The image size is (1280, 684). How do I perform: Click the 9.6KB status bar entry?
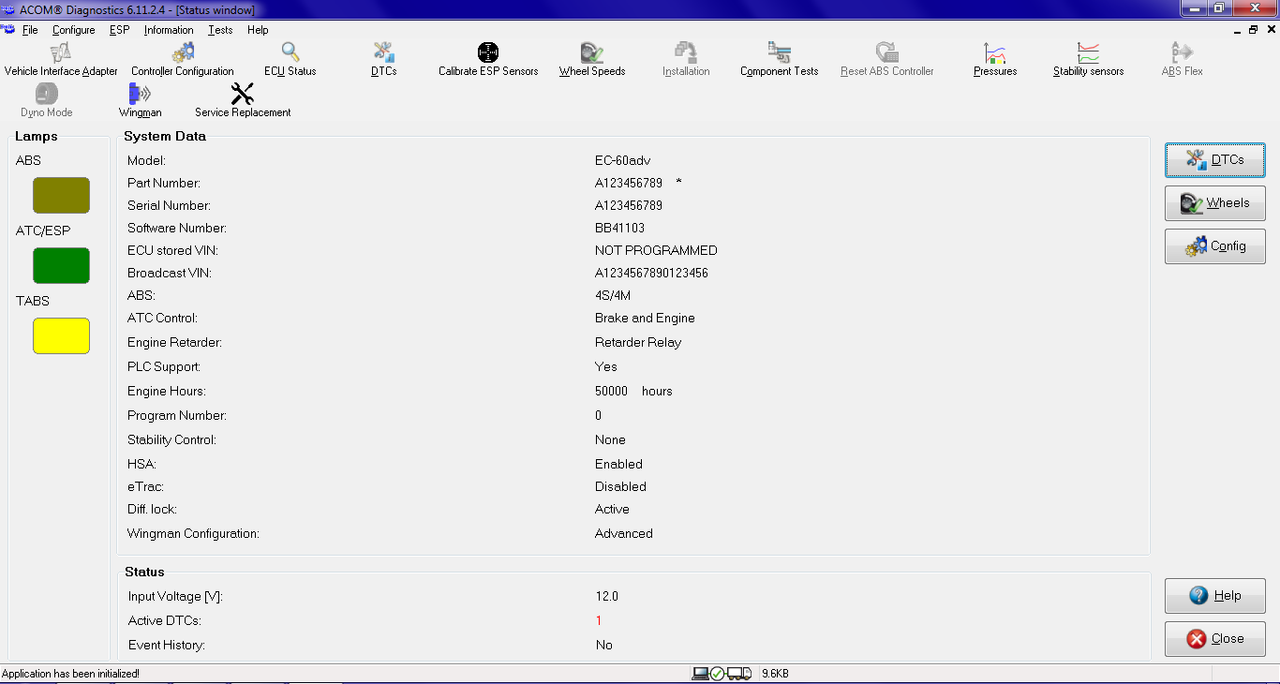point(775,674)
